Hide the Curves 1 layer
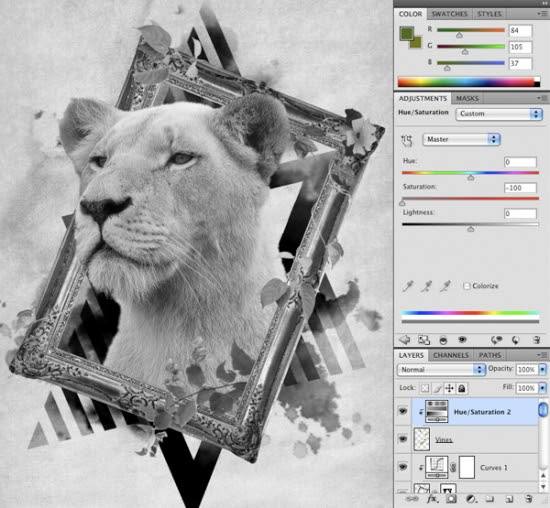The width and height of the screenshot is (550, 508). pos(403,467)
